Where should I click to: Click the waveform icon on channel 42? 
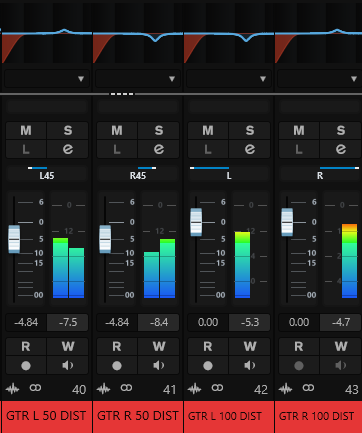[x=194, y=388]
